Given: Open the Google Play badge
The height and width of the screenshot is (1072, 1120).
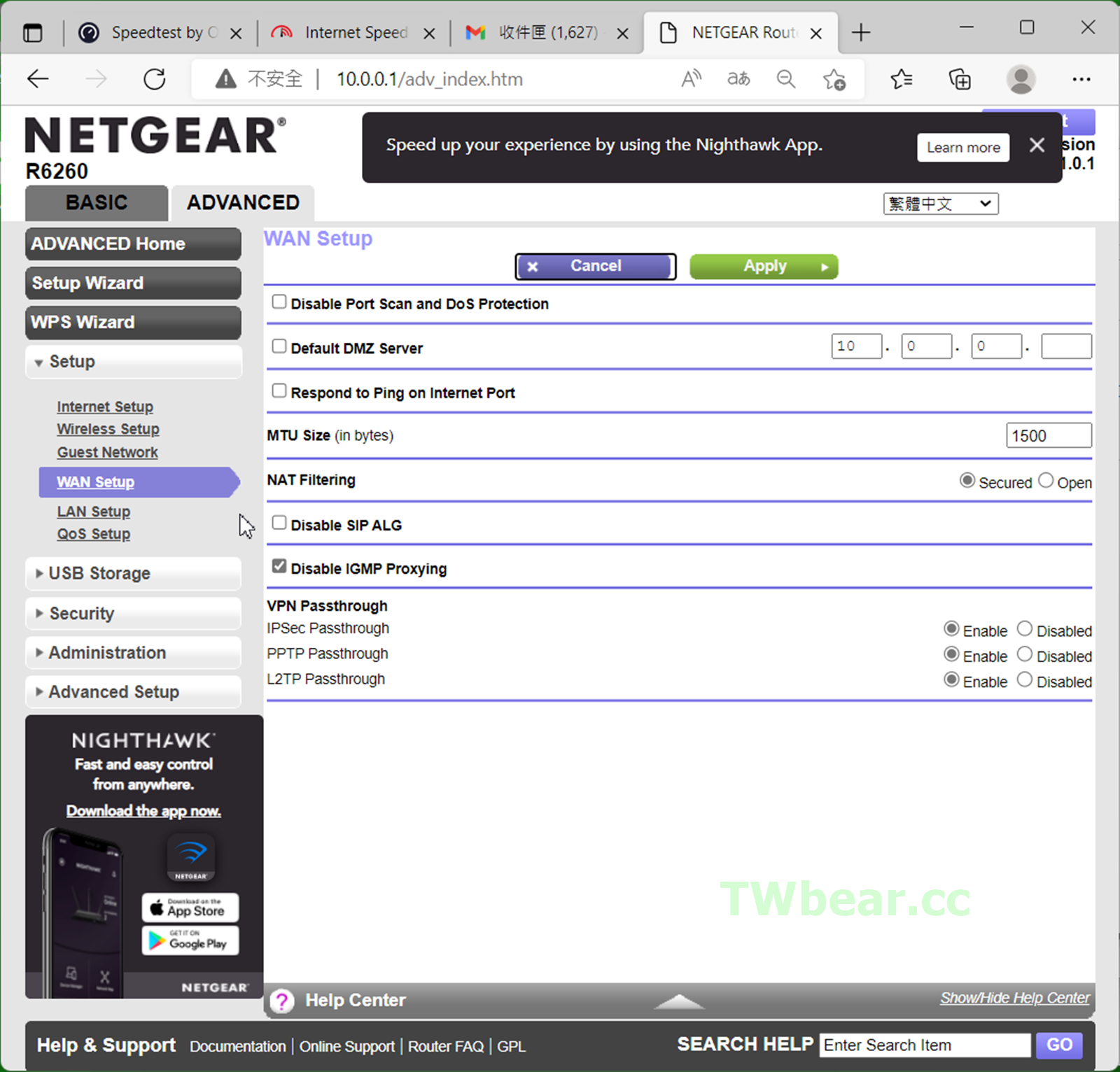Looking at the screenshot, I should 190,940.
